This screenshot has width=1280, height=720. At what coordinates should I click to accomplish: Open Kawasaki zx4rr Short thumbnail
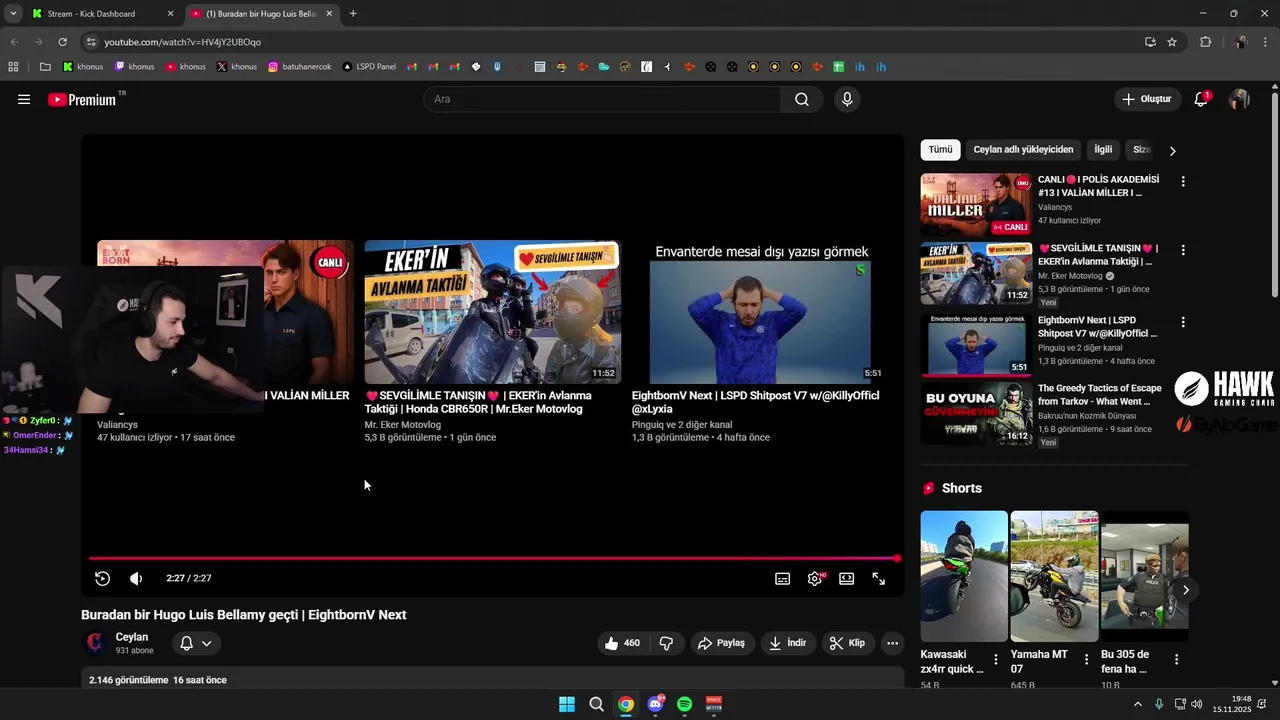click(x=964, y=576)
